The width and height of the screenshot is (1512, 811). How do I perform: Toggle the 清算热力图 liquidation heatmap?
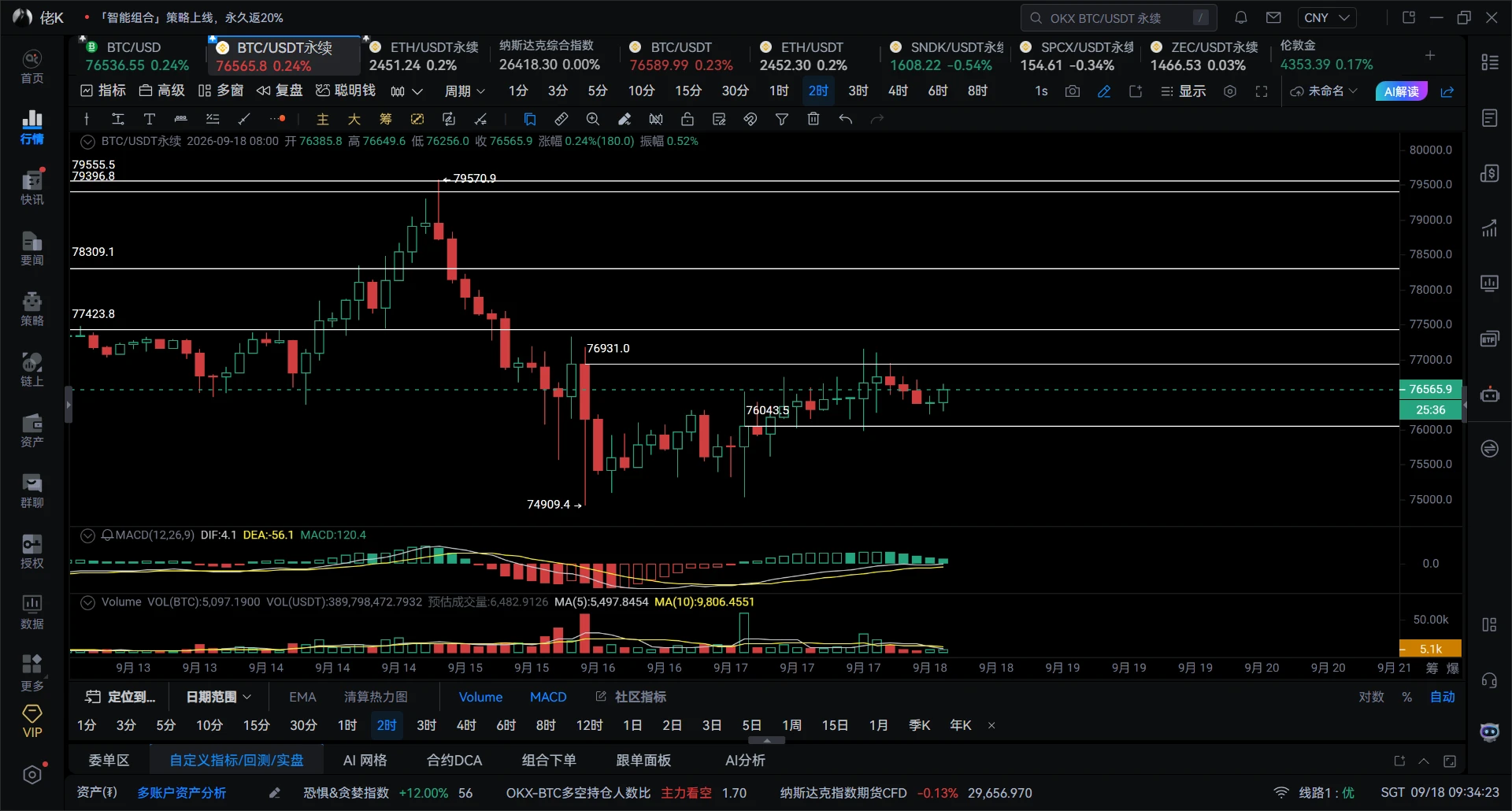[x=376, y=697]
